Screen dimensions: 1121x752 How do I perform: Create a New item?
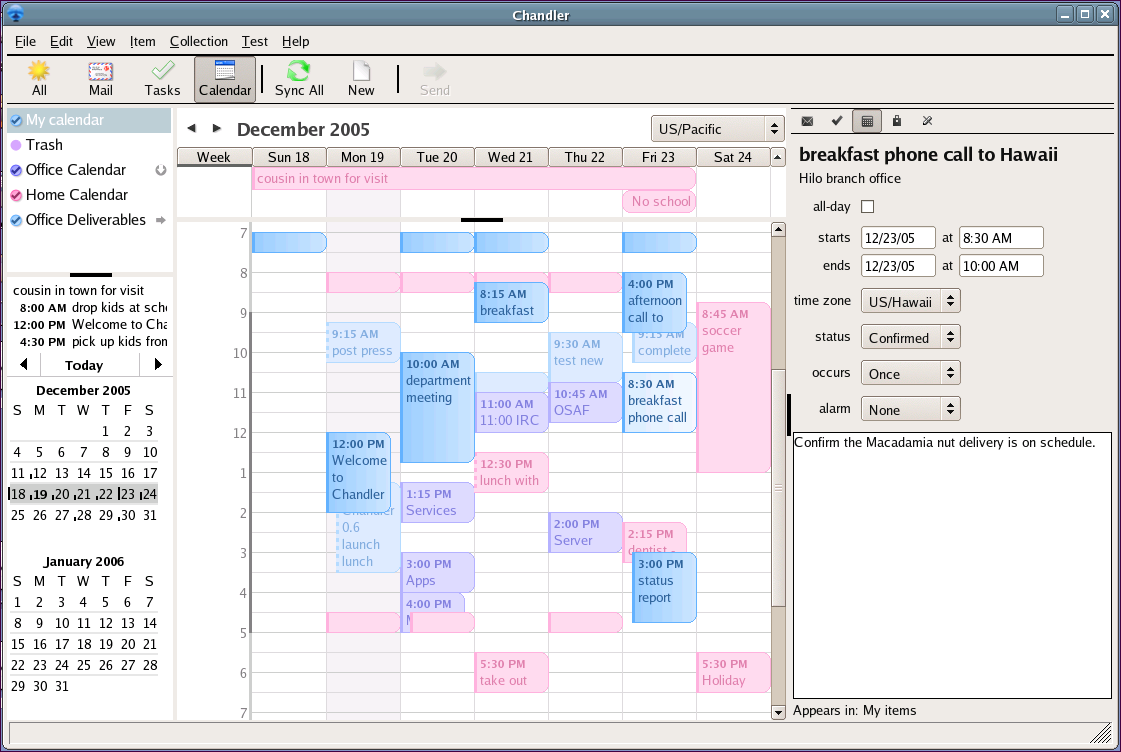(361, 79)
